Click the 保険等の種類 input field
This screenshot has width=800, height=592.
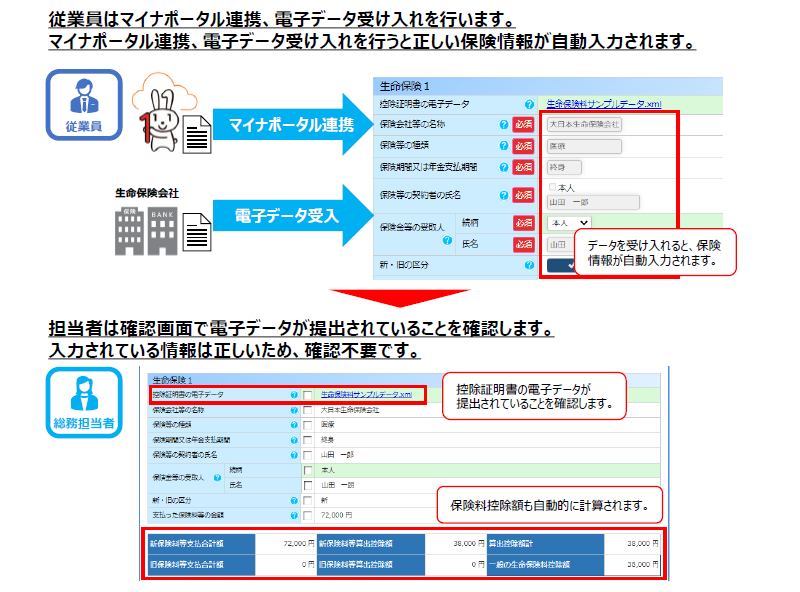[584, 146]
